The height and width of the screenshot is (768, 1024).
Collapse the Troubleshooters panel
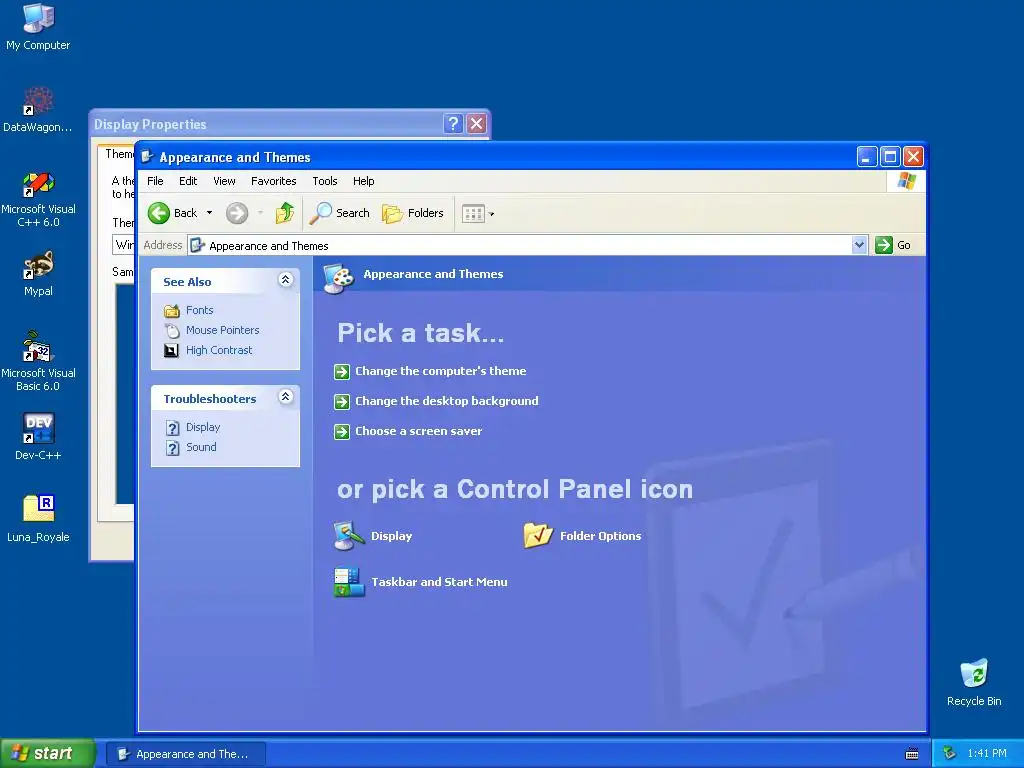285,397
